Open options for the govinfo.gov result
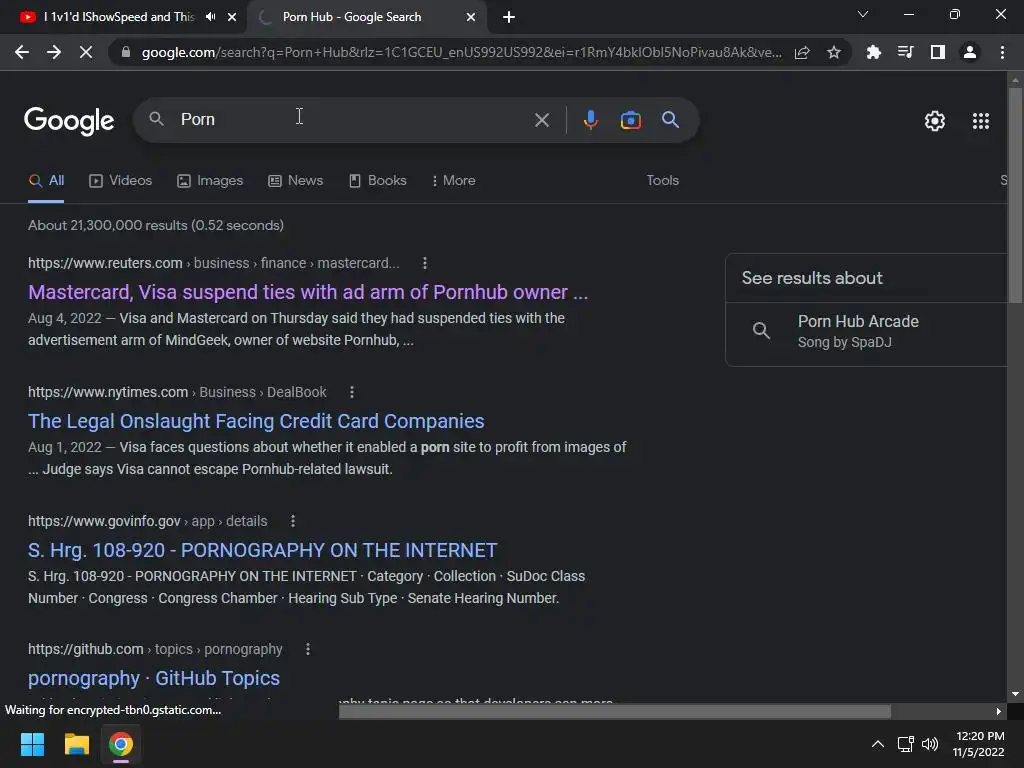Image resolution: width=1024 pixels, height=768 pixels. click(293, 521)
